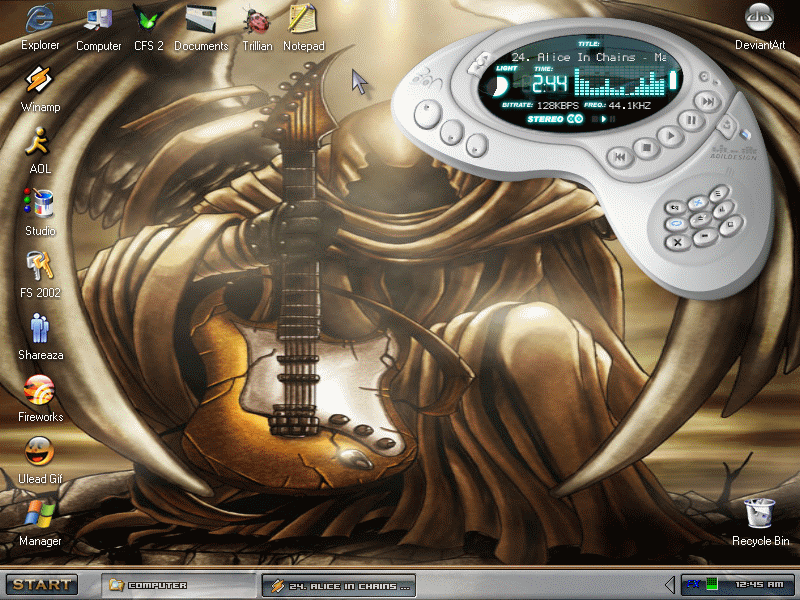This screenshot has height=600, width=800.
Task: Click the scrolling song title text
Action: click(x=589, y=57)
